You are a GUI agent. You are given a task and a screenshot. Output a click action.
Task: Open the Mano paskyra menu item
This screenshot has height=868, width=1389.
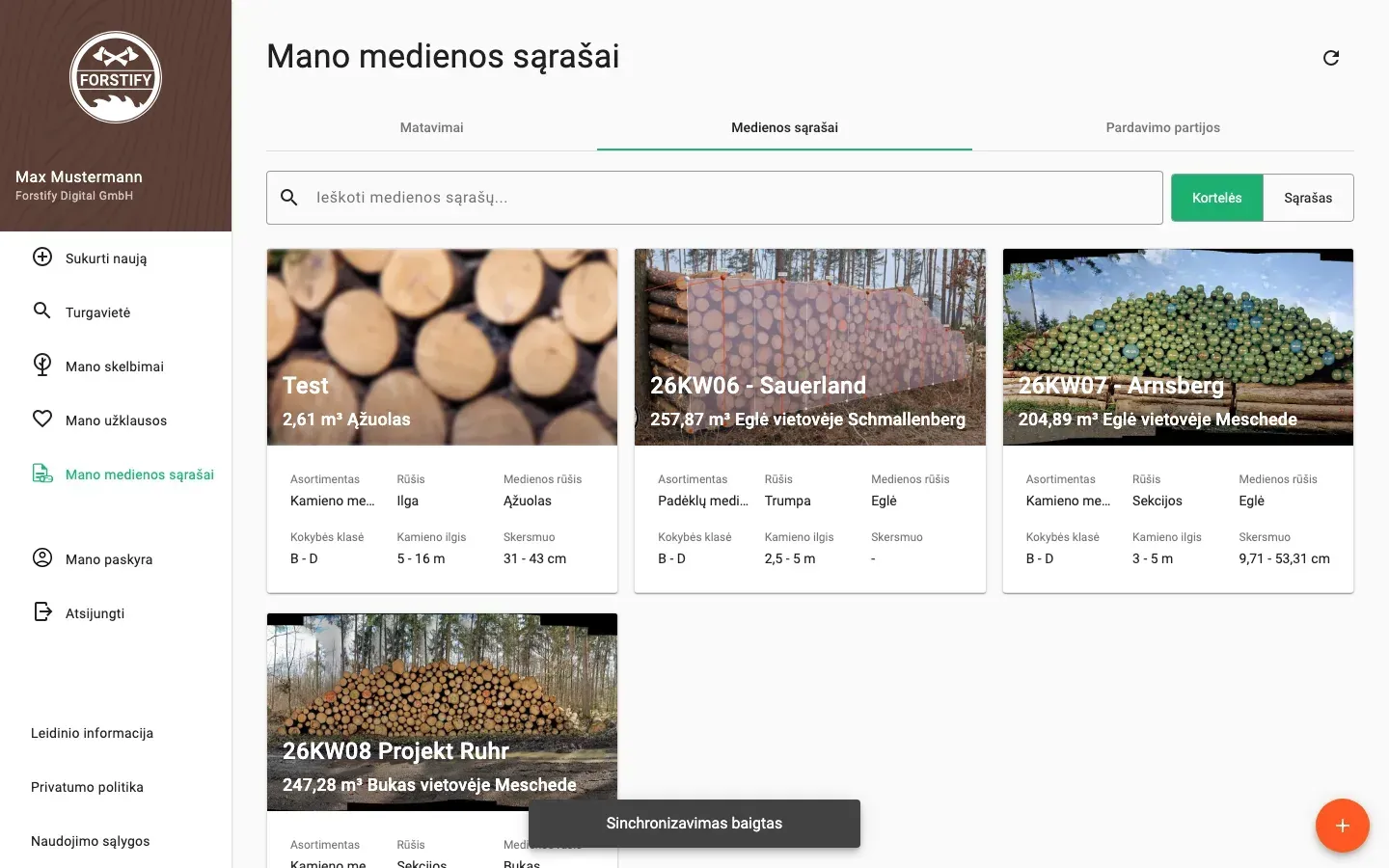[x=116, y=559]
